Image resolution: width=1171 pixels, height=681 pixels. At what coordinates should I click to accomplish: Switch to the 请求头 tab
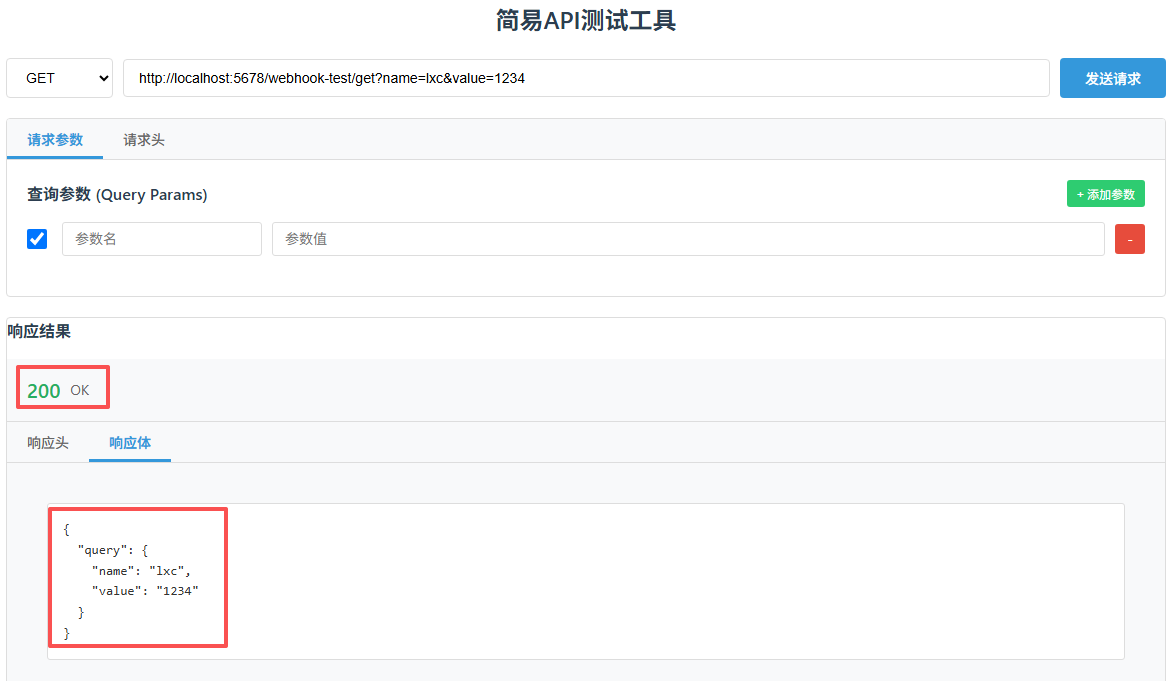(144, 140)
